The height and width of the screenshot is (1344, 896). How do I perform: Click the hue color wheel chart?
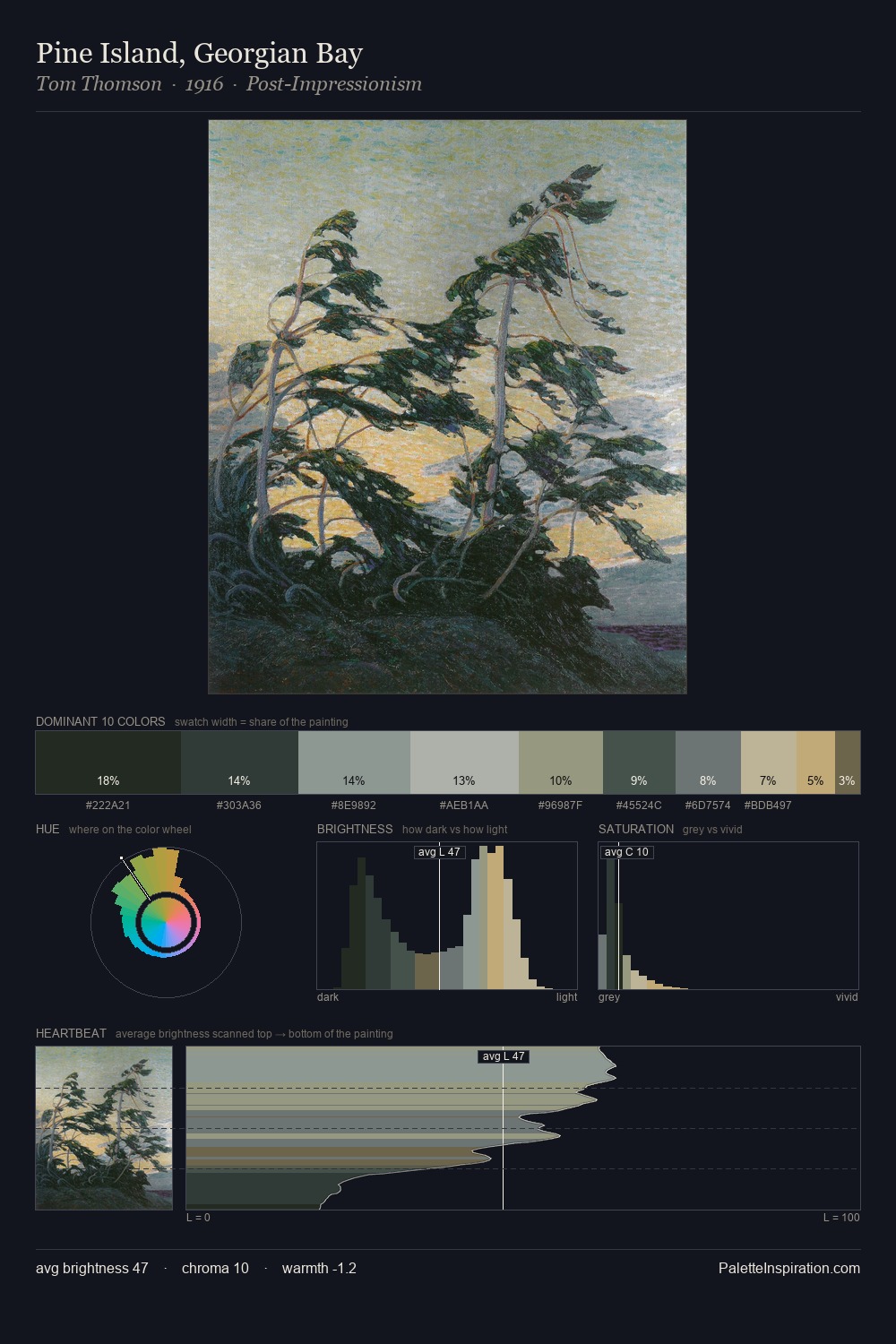pos(166,922)
